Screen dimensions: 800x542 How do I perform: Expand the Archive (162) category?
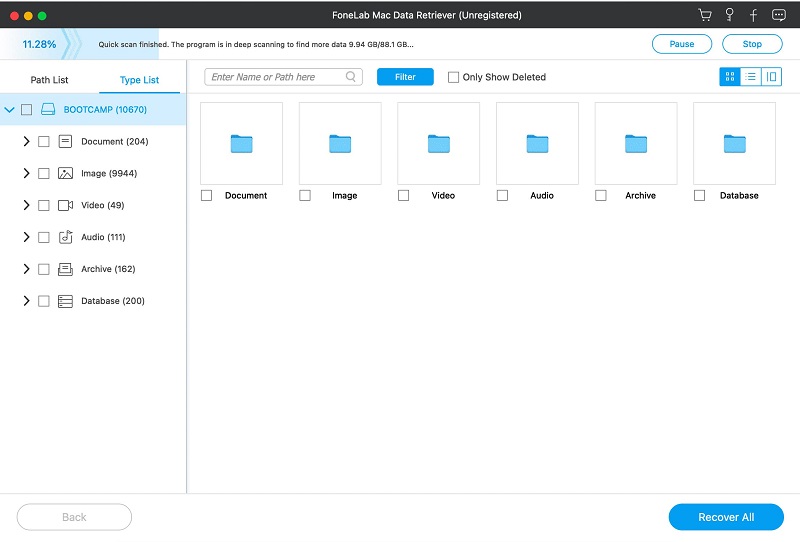click(x=27, y=269)
